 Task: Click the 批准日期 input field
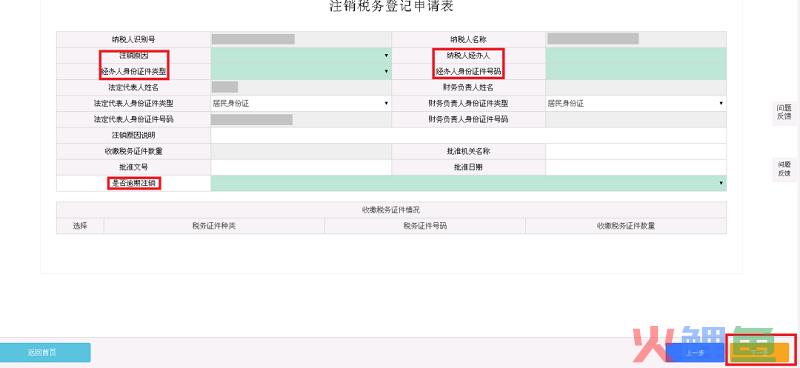(636, 167)
